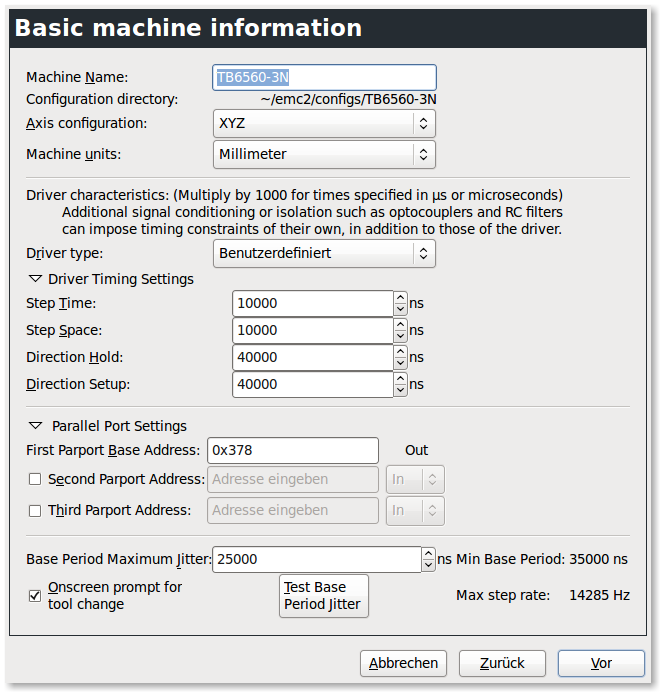Collapse the Parallel Port Settings section

(x=36, y=426)
